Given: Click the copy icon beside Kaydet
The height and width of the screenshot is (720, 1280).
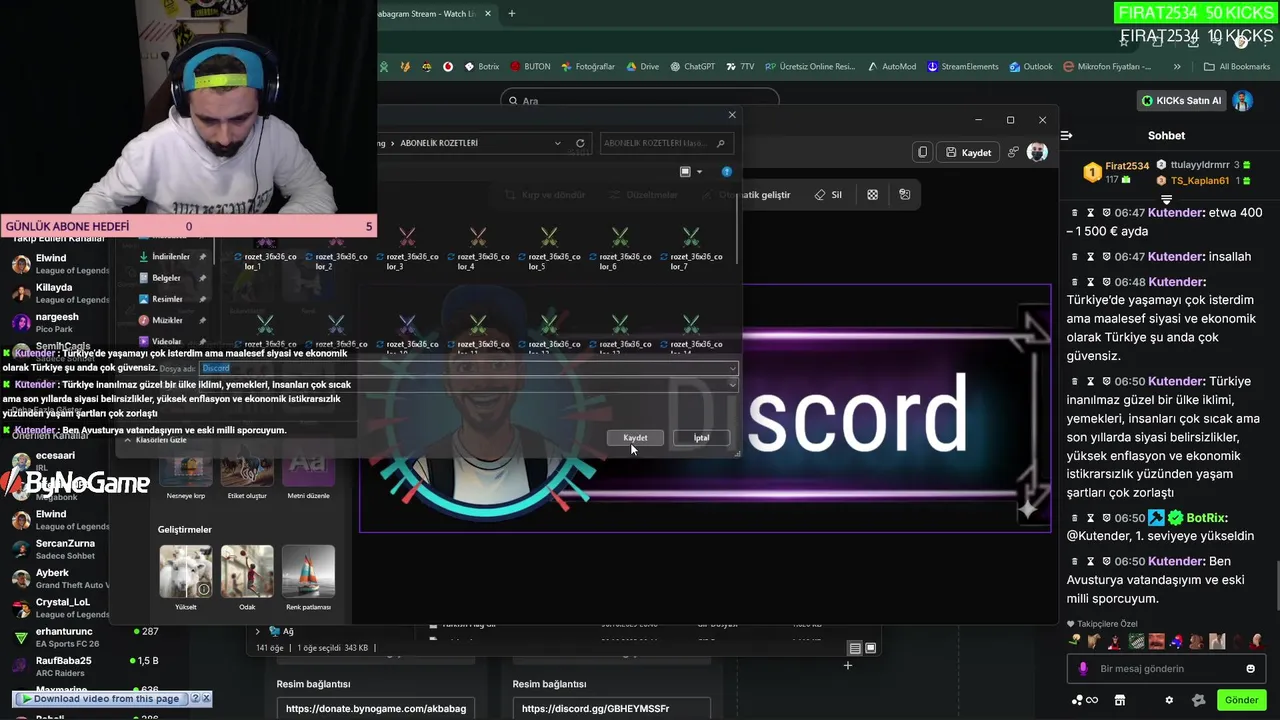Looking at the screenshot, I should point(923,152).
